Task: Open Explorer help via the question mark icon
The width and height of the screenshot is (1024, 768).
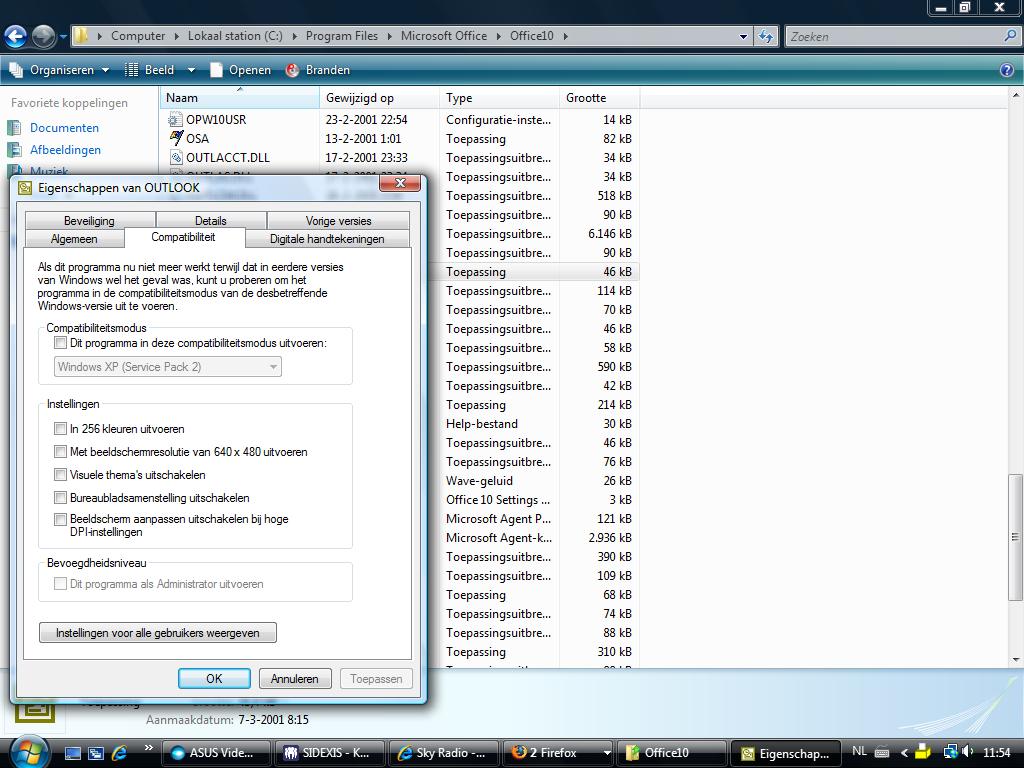Action: (1007, 70)
